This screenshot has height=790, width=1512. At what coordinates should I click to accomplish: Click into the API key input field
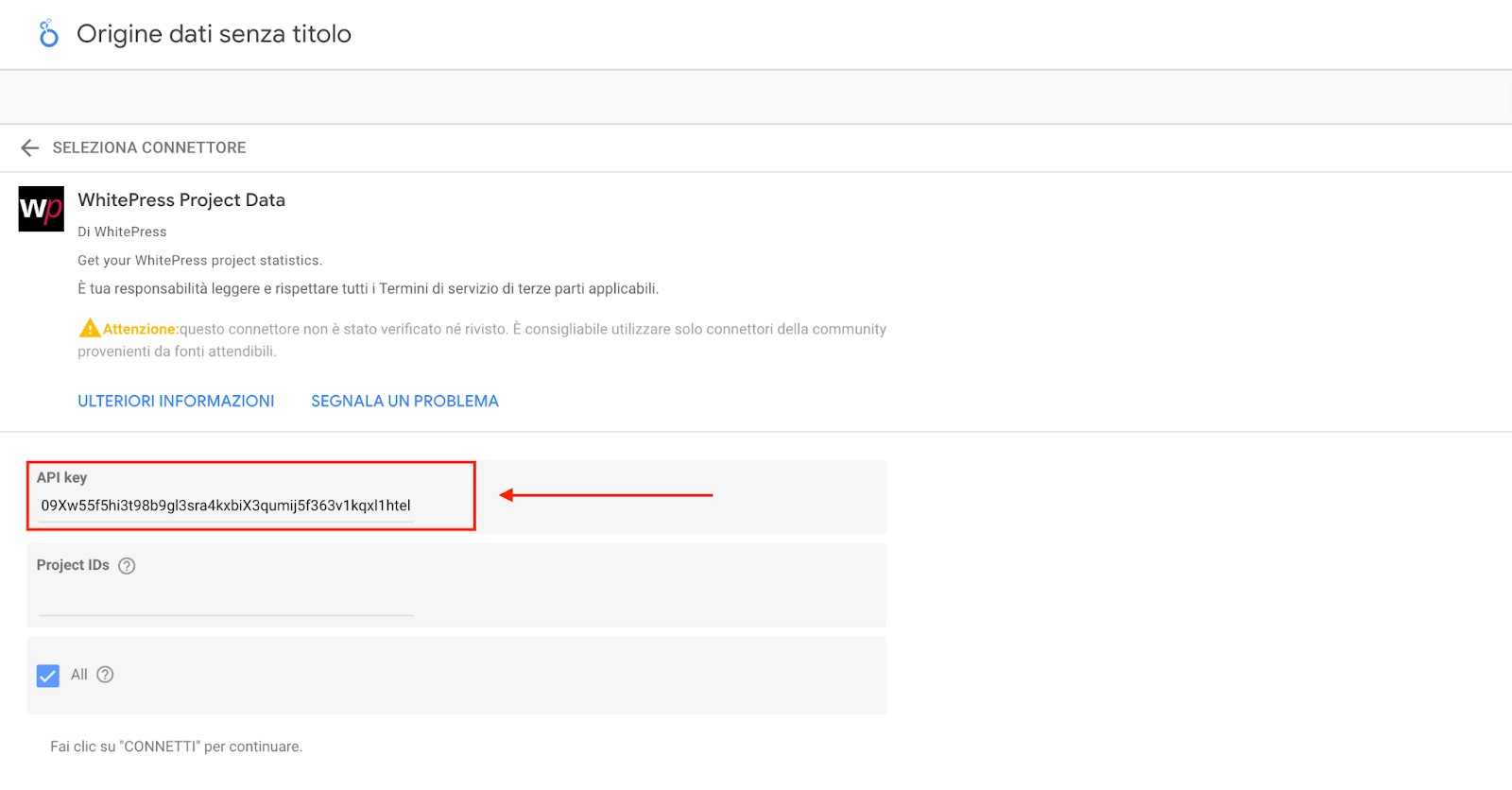[226, 506]
